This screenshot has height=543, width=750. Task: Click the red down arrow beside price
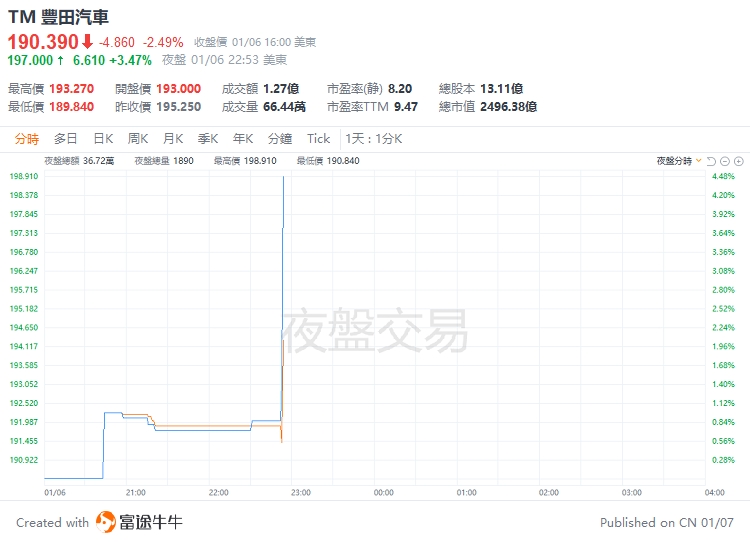[87, 42]
